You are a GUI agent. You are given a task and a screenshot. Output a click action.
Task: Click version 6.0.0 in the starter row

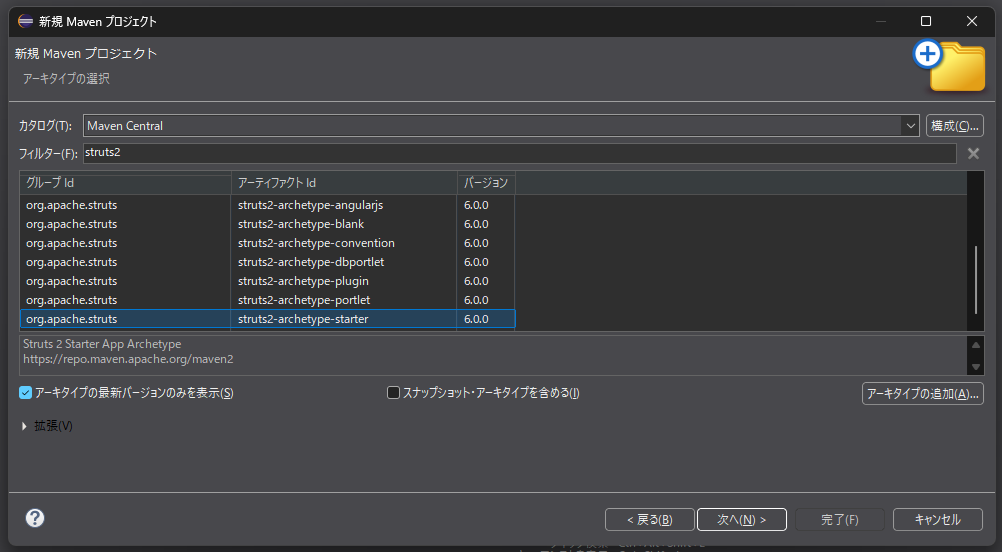[x=476, y=319]
